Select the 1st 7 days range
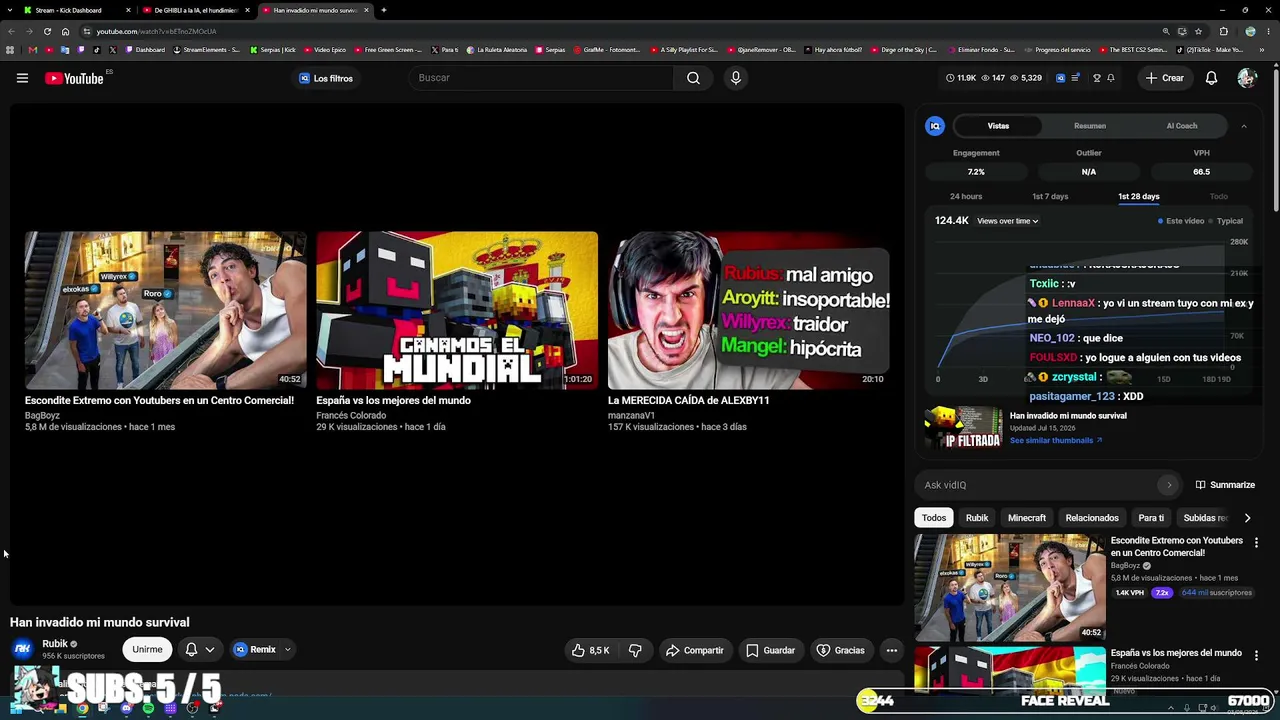Image resolution: width=1280 pixels, height=720 pixels. (x=1050, y=197)
